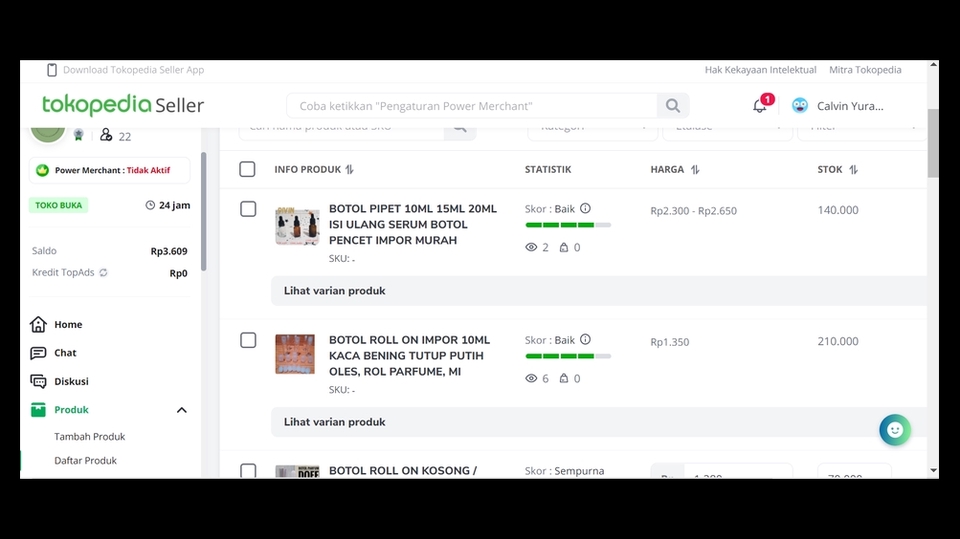Click the Skor : Sempurna label

[564, 471]
